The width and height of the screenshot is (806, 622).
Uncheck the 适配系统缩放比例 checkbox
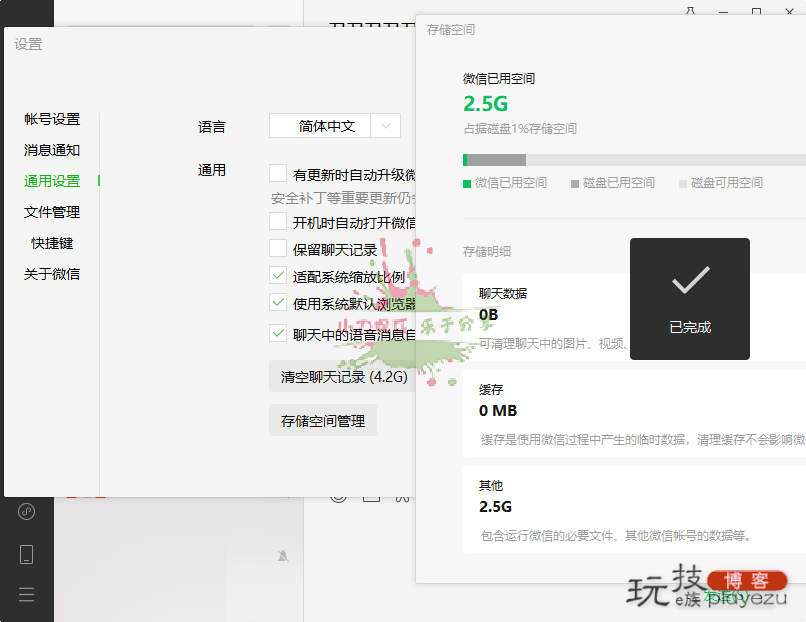[278, 276]
